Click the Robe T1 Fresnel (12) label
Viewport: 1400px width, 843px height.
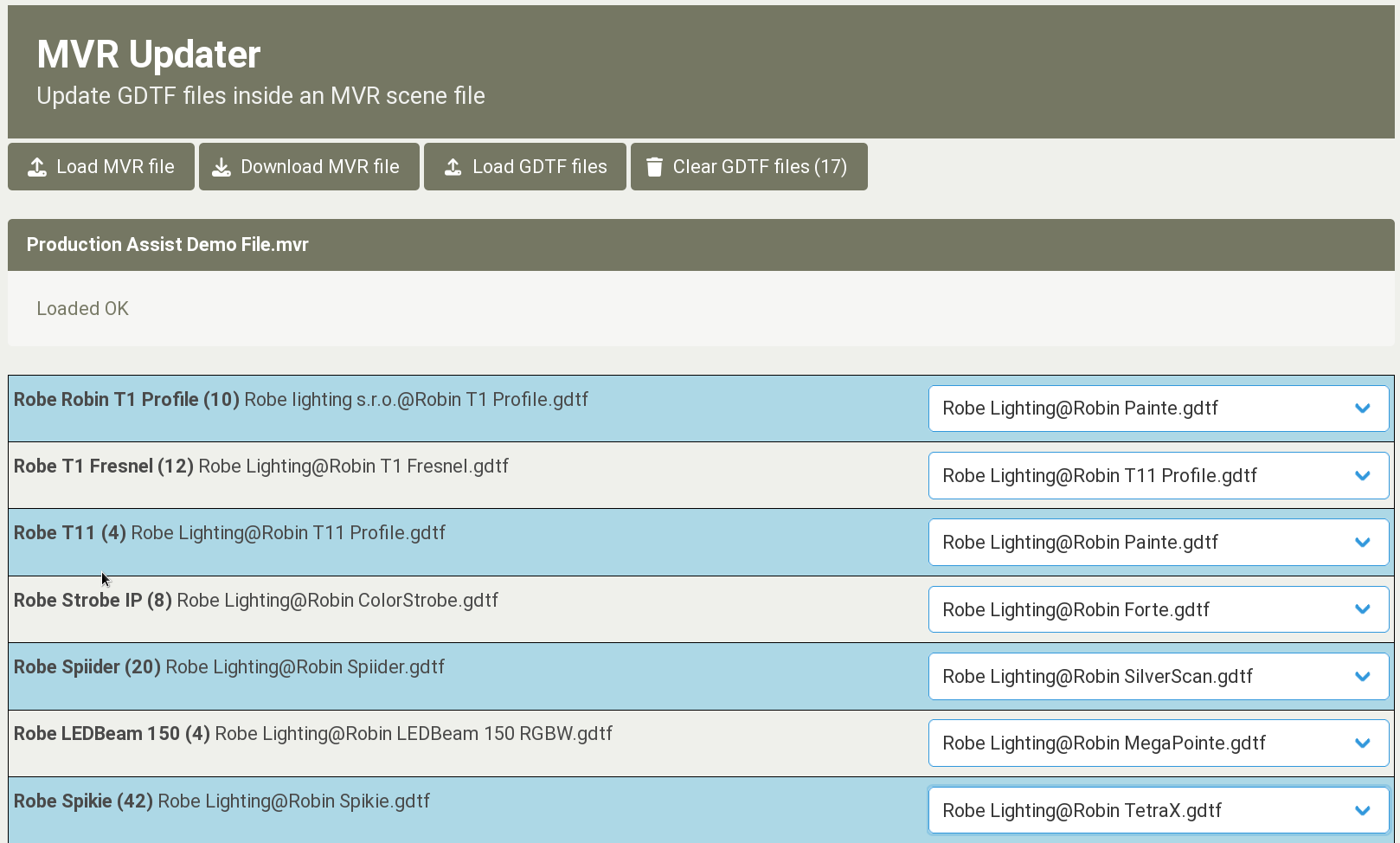[104, 467]
